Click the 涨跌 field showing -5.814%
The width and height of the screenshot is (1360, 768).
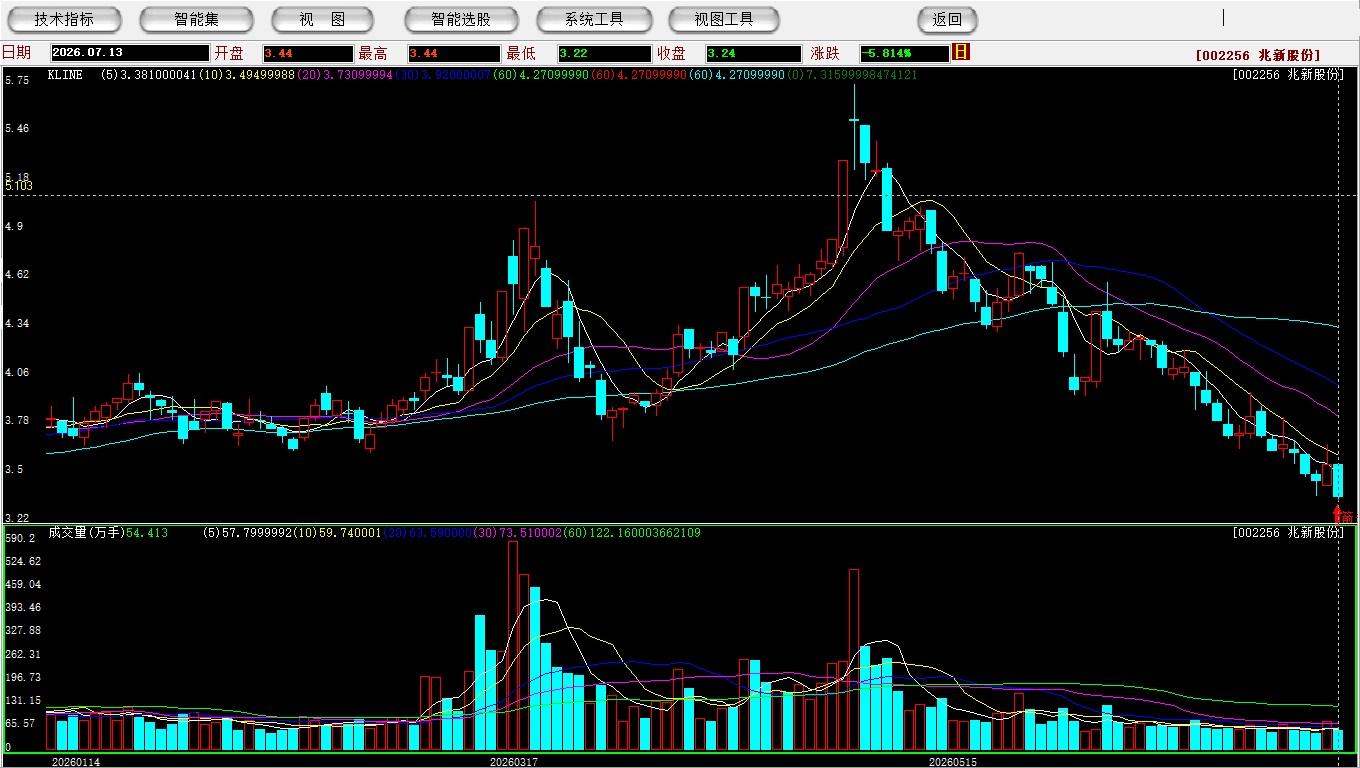click(904, 53)
